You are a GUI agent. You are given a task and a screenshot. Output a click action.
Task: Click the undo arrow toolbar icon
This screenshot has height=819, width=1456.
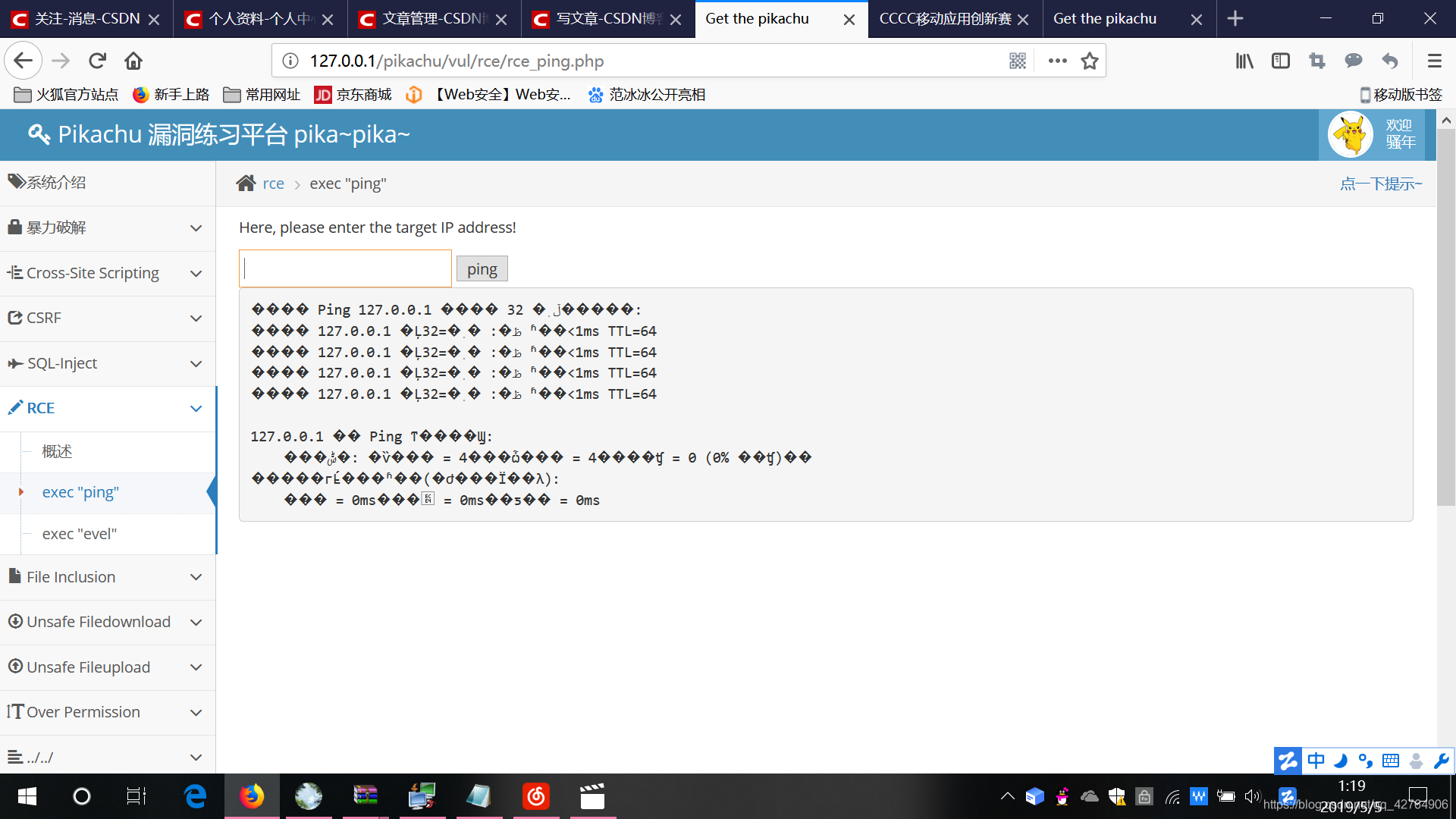[1390, 61]
